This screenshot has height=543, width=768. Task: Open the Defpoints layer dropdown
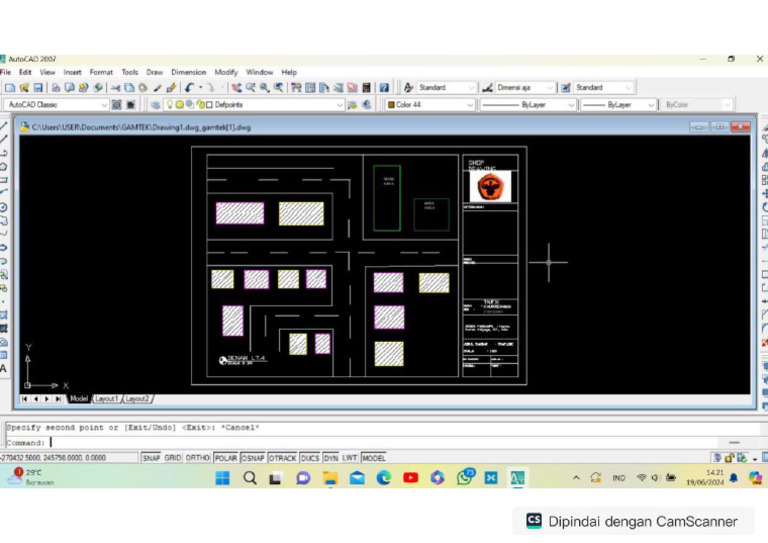point(254,105)
